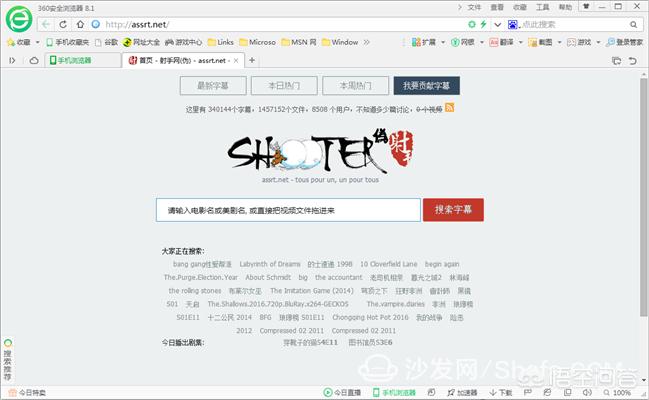Open the 谷歌 bookmark

tap(106, 42)
